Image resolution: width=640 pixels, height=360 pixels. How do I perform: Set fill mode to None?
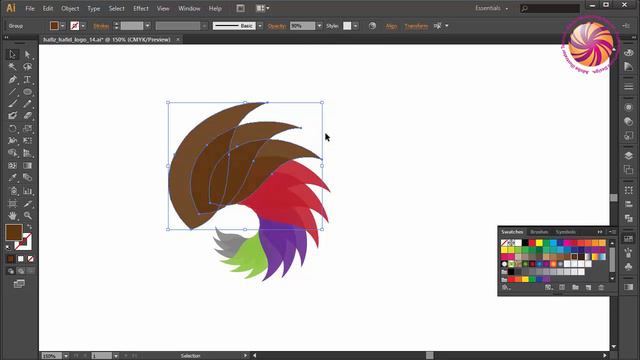31,259
